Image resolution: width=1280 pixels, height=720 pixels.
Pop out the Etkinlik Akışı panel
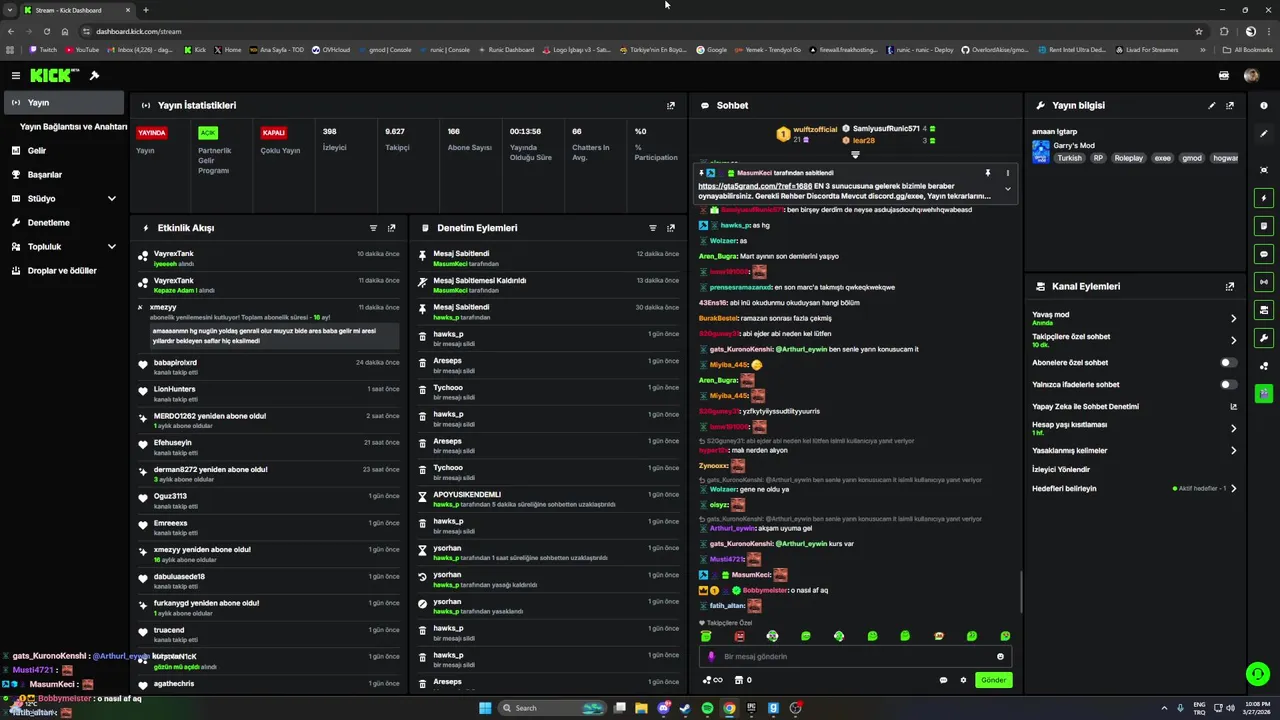pos(391,228)
